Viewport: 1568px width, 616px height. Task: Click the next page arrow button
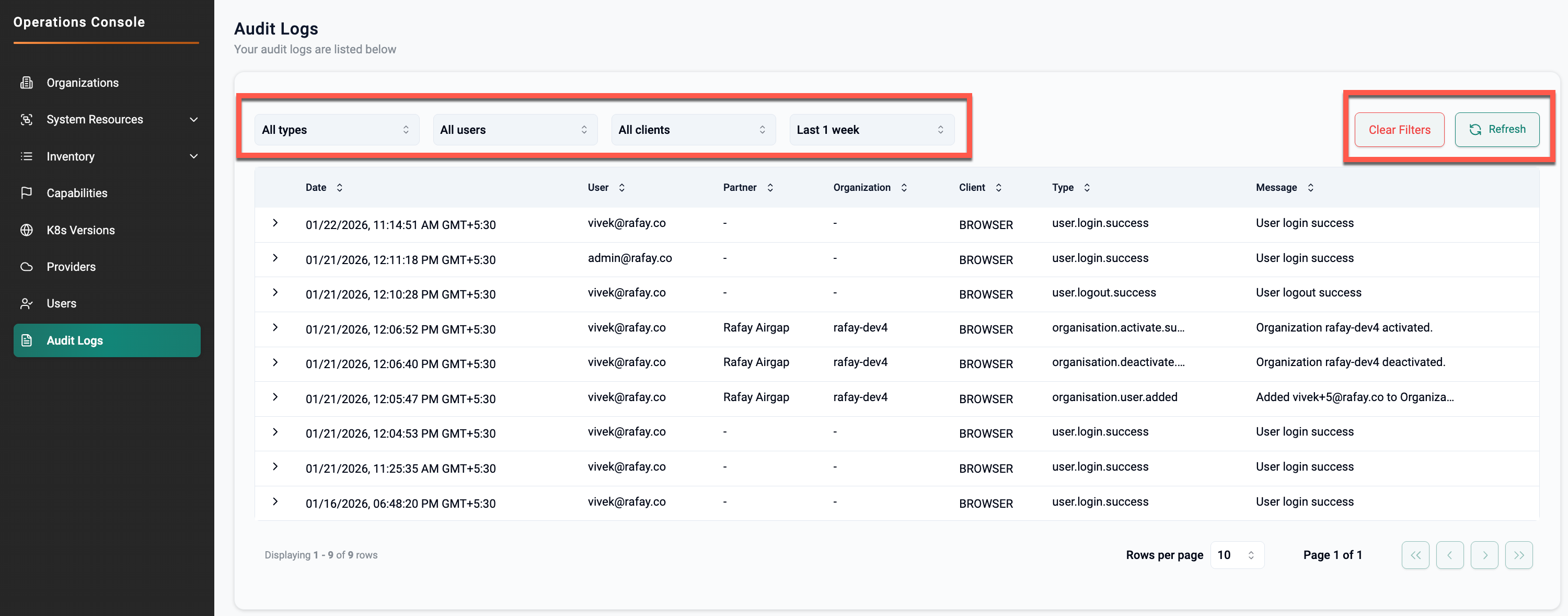pos(1484,555)
